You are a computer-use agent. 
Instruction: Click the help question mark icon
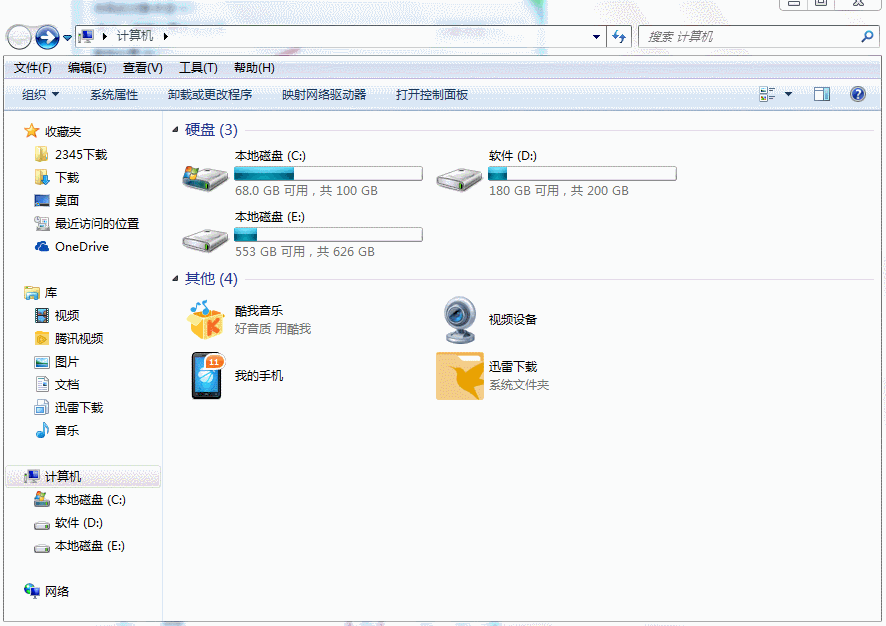[x=858, y=94]
